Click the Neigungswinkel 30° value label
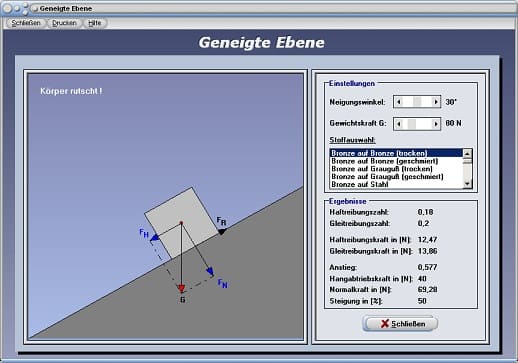 tap(451, 102)
